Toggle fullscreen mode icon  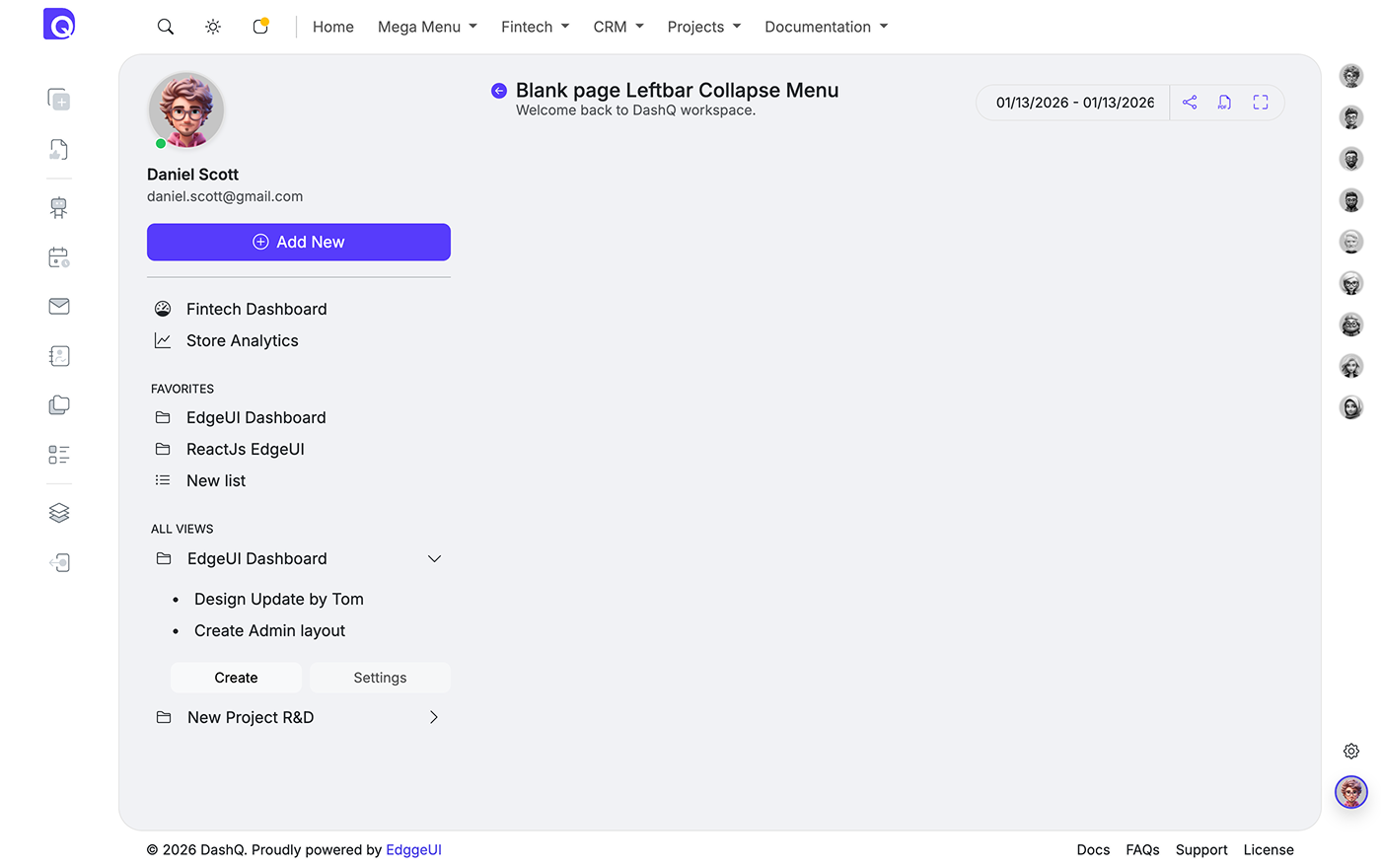point(1261,103)
